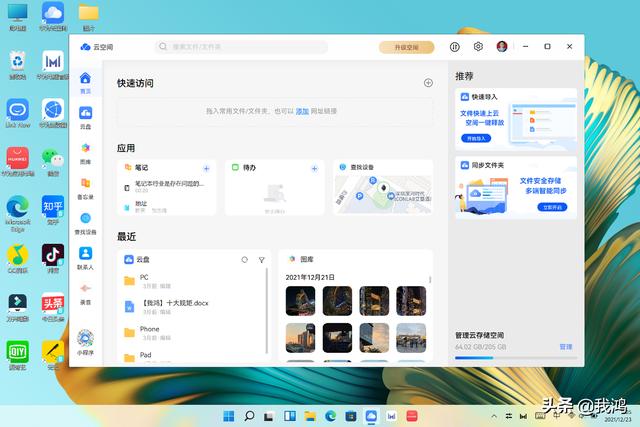Select 备忘录 in the sidebar
This screenshot has width=640, height=427.
(85, 186)
